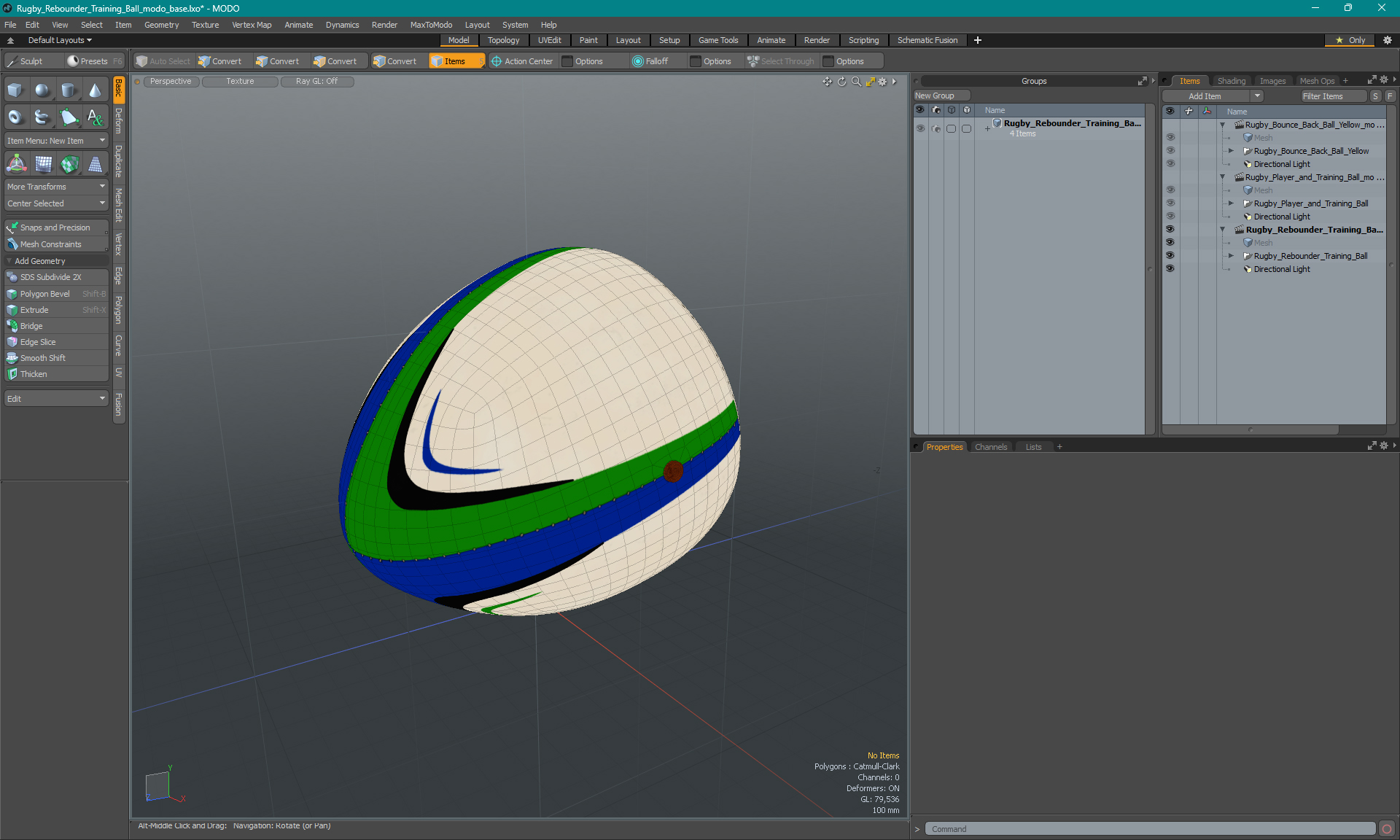Activate the Soft Move grid tool
The height and width of the screenshot is (840, 1400).
(x=42, y=164)
